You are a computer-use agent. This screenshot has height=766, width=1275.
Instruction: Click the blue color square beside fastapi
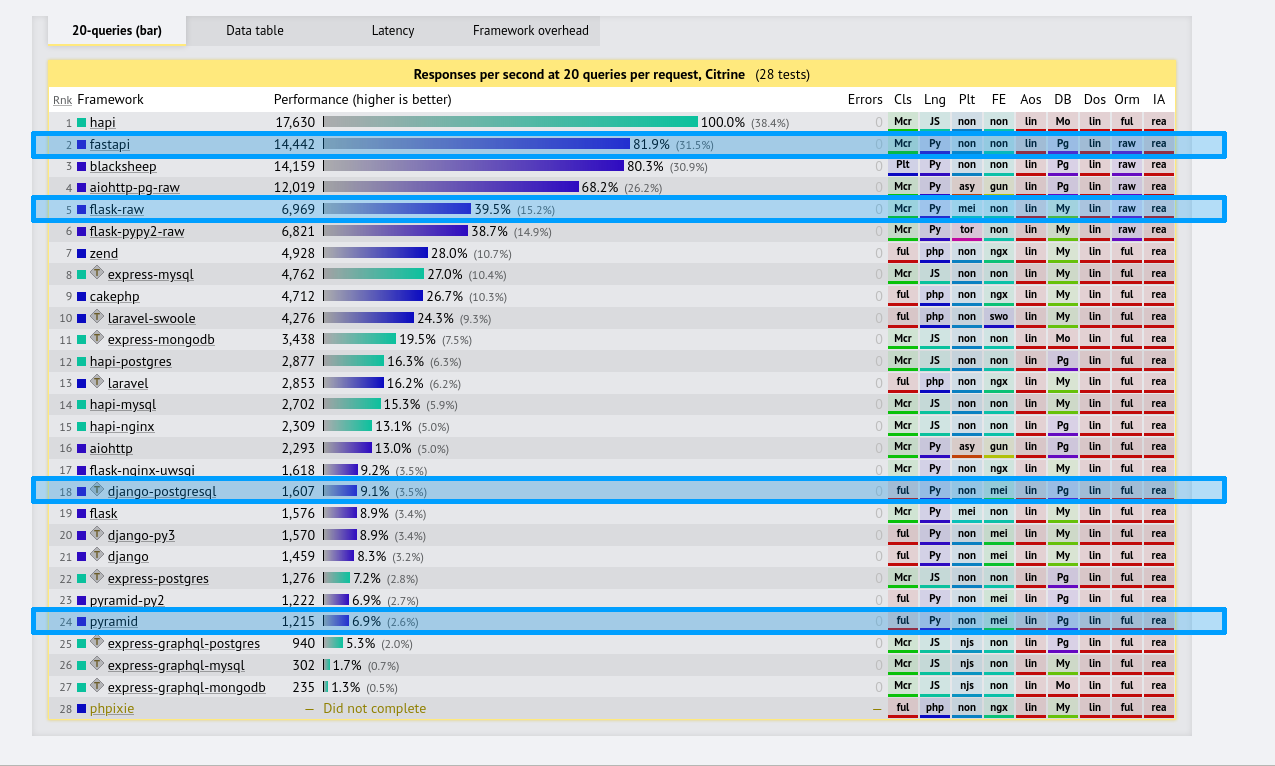[82, 145]
